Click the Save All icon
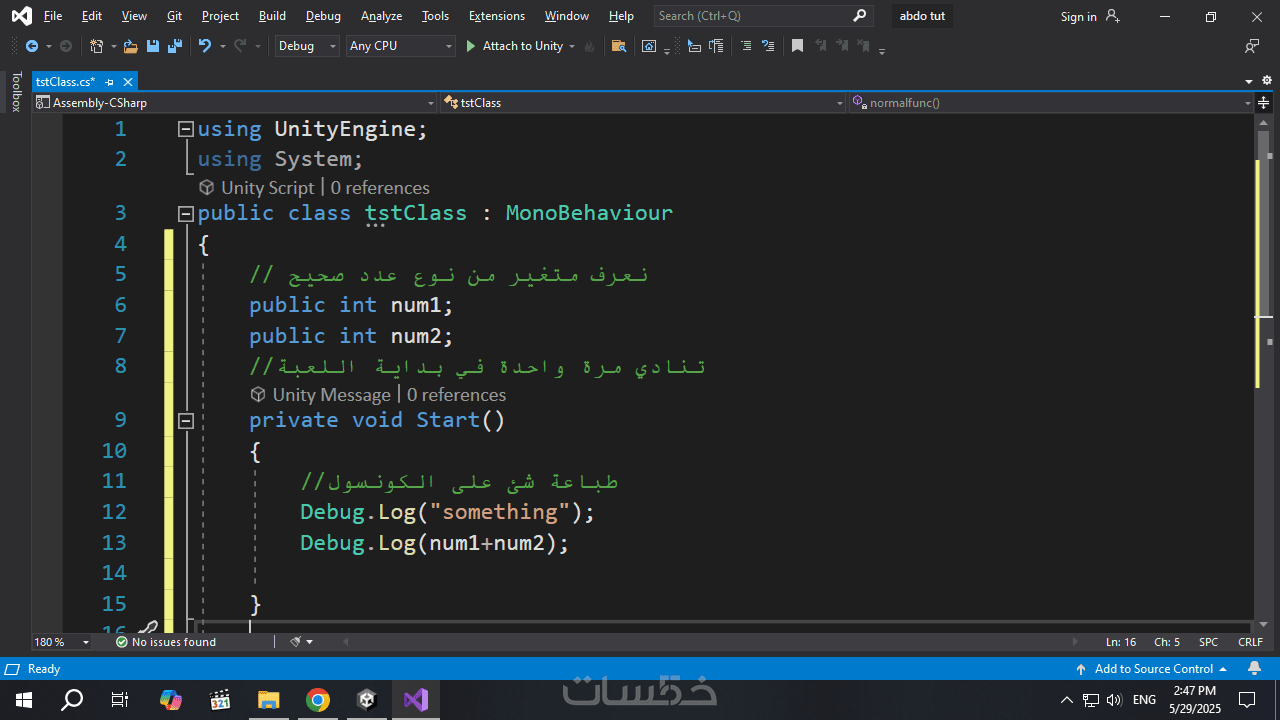 (x=174, y=46)
